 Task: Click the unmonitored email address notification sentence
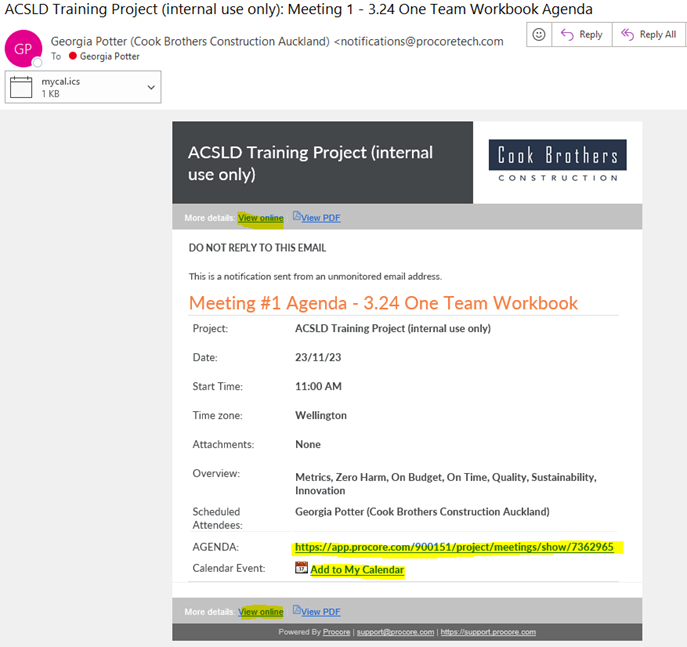click(315, 276)
